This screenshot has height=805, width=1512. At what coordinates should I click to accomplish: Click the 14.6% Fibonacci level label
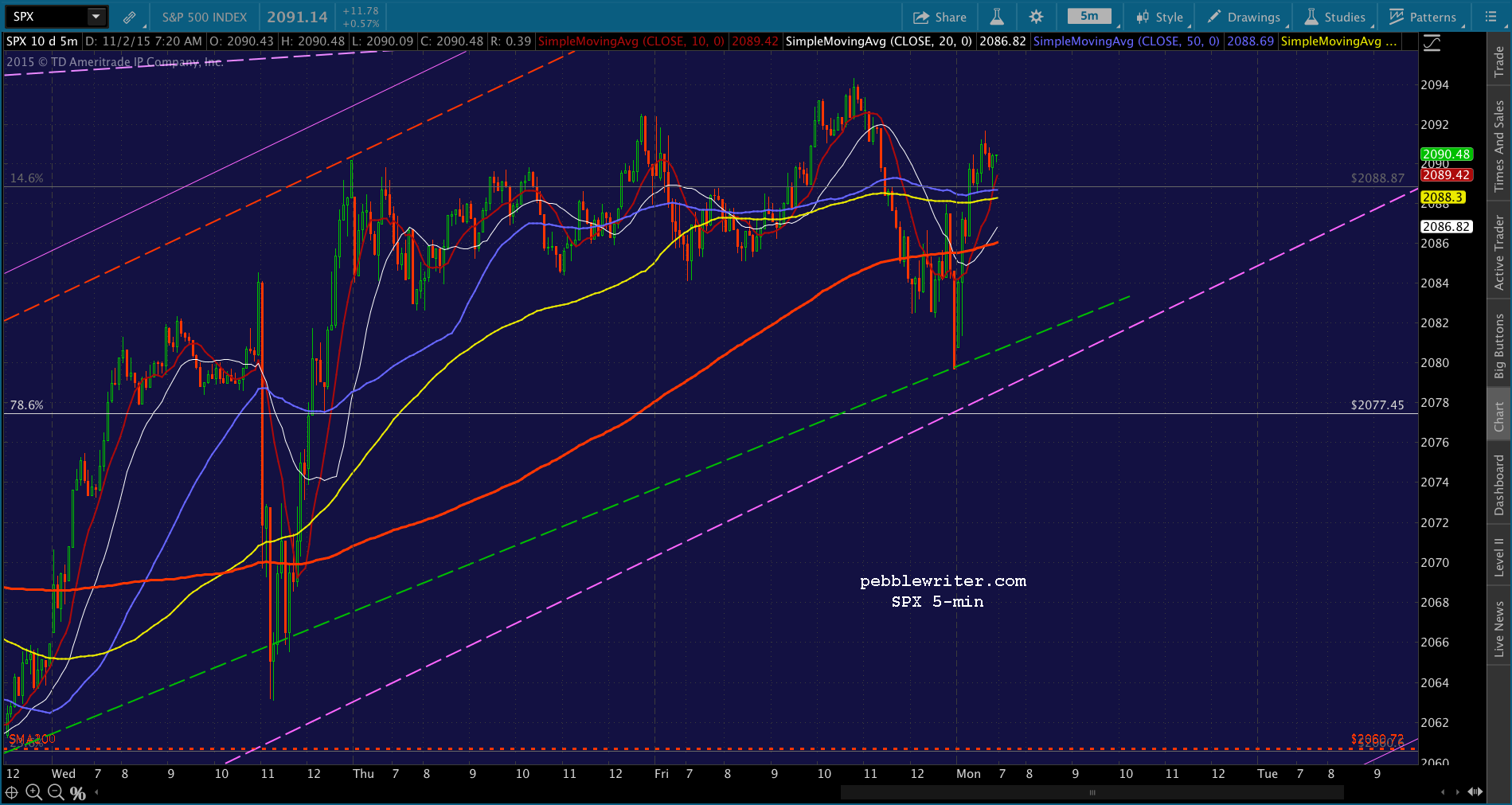coord(26,178)
